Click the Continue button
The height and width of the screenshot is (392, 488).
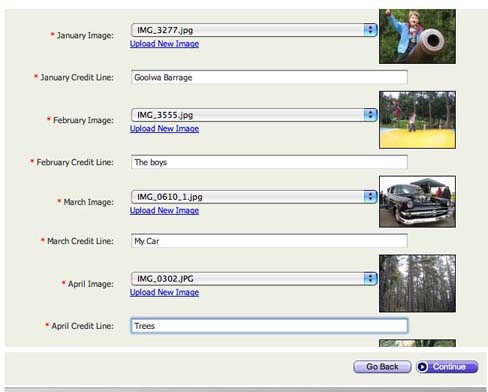coord(447,367)
